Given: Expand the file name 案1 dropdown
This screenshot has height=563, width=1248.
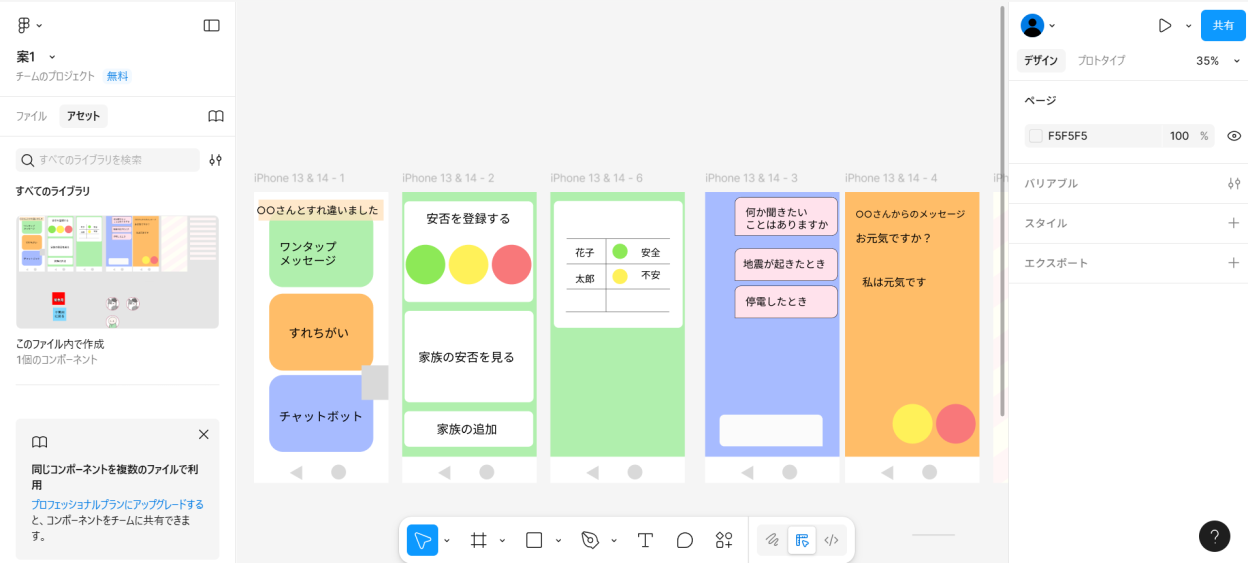Looking at the screenshot, I should (52, 57).
